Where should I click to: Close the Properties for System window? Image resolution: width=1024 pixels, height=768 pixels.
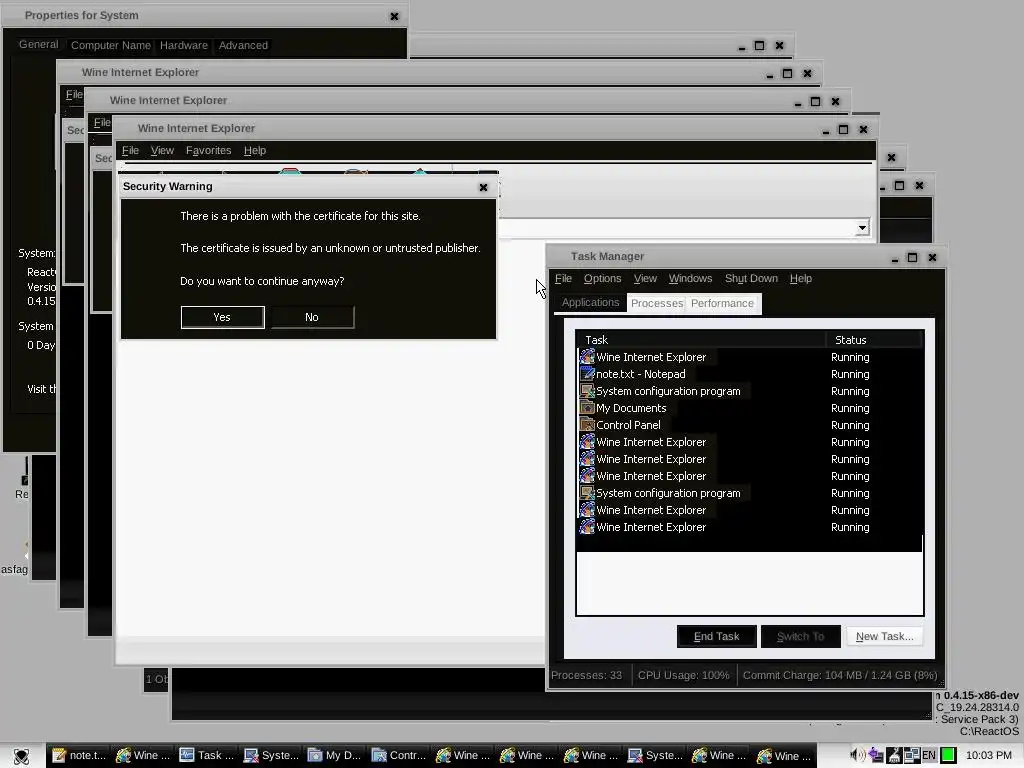point(394,16)
